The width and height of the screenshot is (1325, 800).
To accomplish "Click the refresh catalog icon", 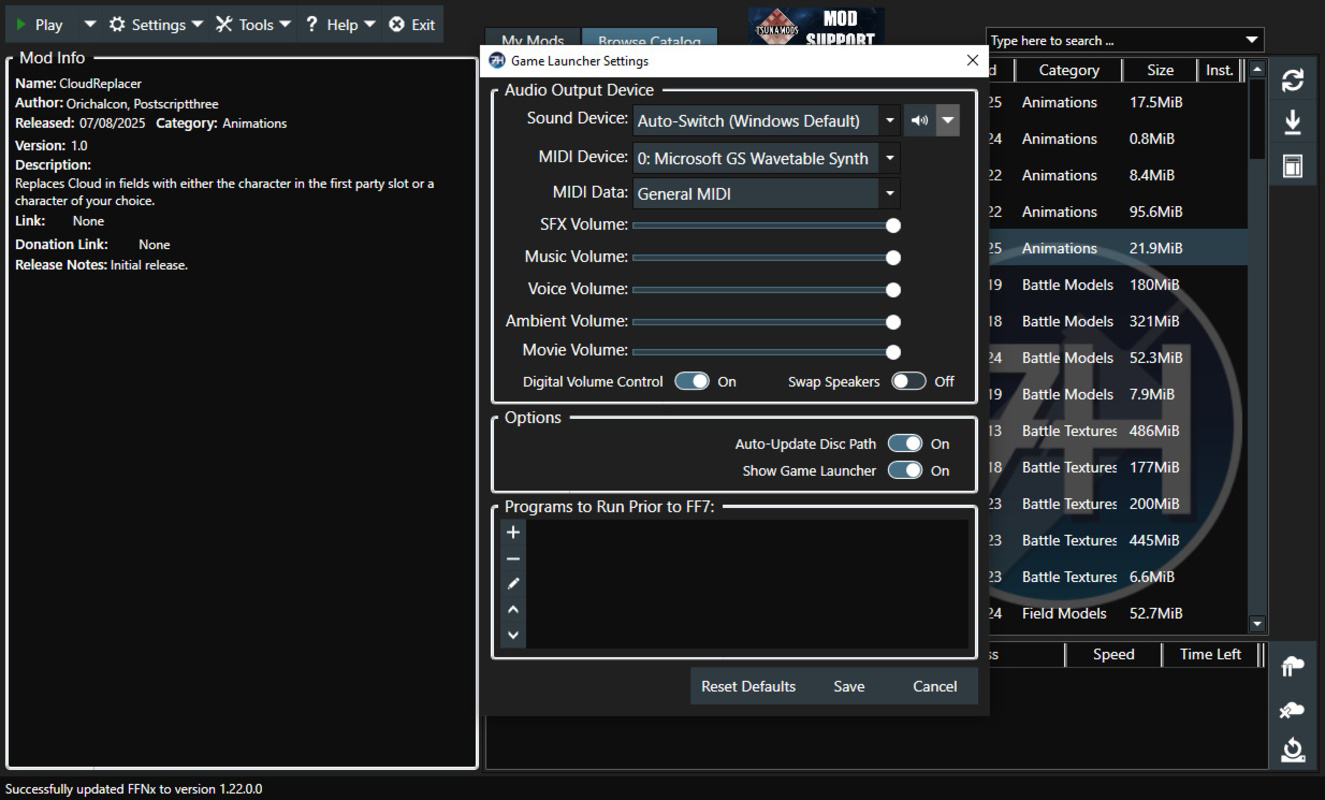I will pyautogui.click(x=1292, y=80).
